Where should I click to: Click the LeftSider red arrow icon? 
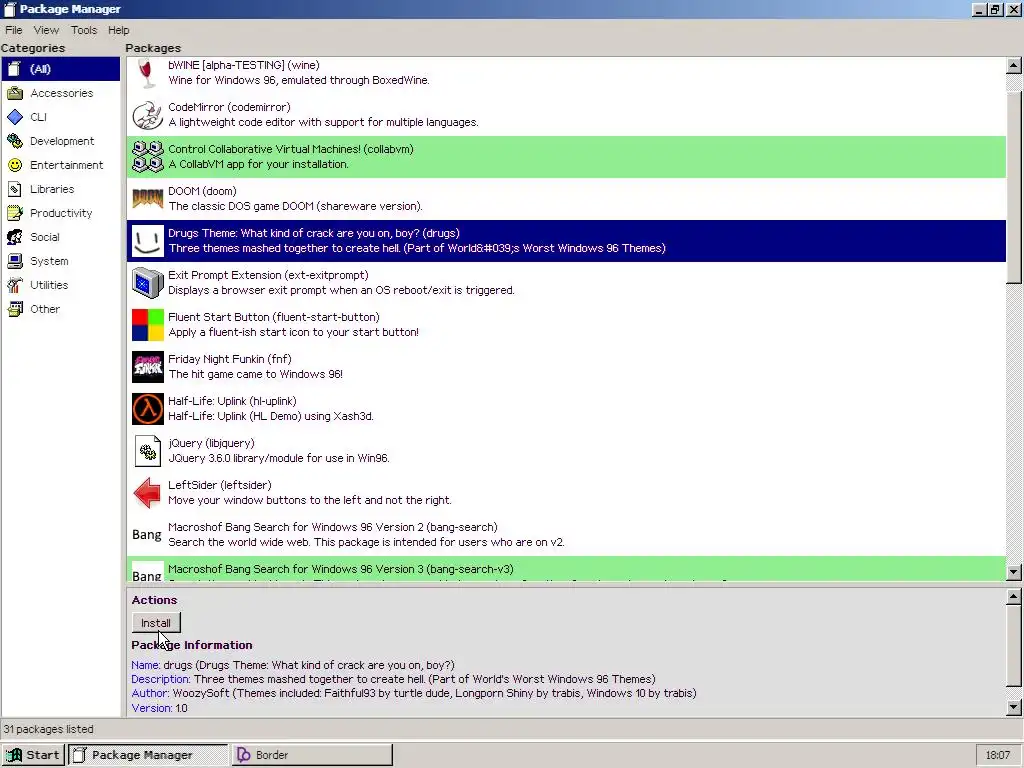[147, 493]
